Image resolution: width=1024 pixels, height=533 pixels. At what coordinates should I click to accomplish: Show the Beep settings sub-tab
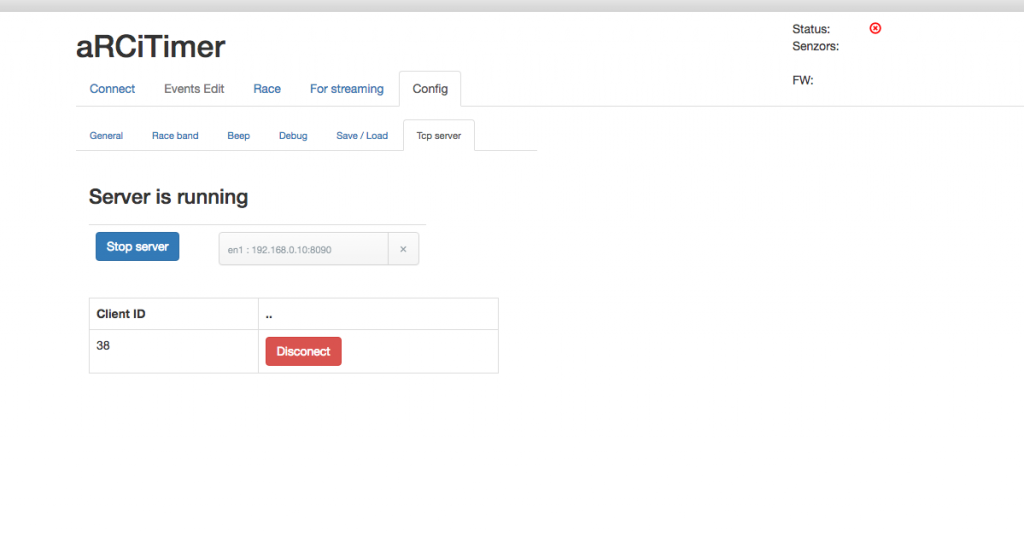pyautogui.click(x=238, y=136)
